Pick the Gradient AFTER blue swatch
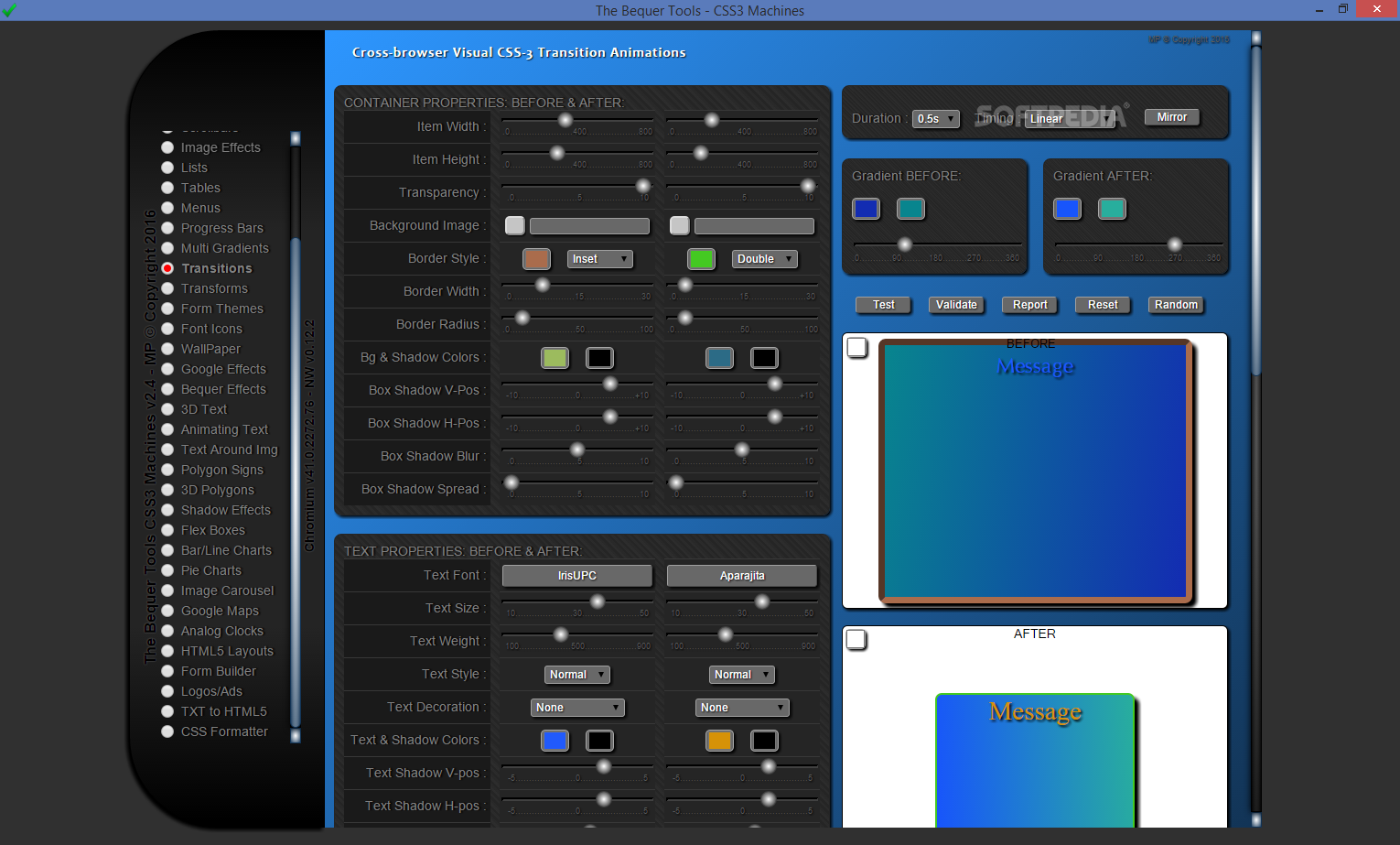The width and height of the screenshot is (1400, 845). click(x=1067, y=209)
